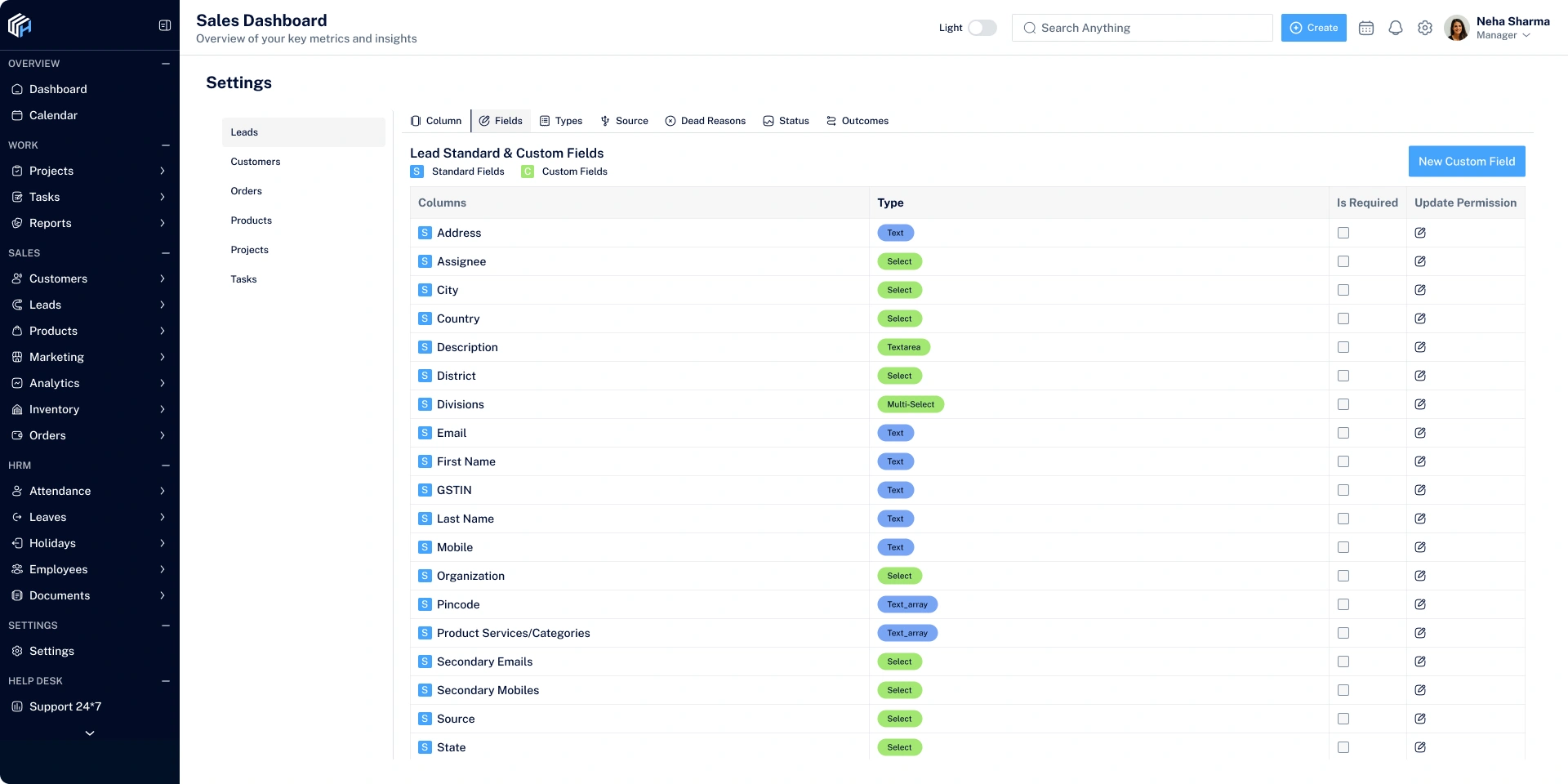Viewport: 1568px width, 784px height.
Task: Edit update permission for Email row
Action: click(x=1420, y=433)
